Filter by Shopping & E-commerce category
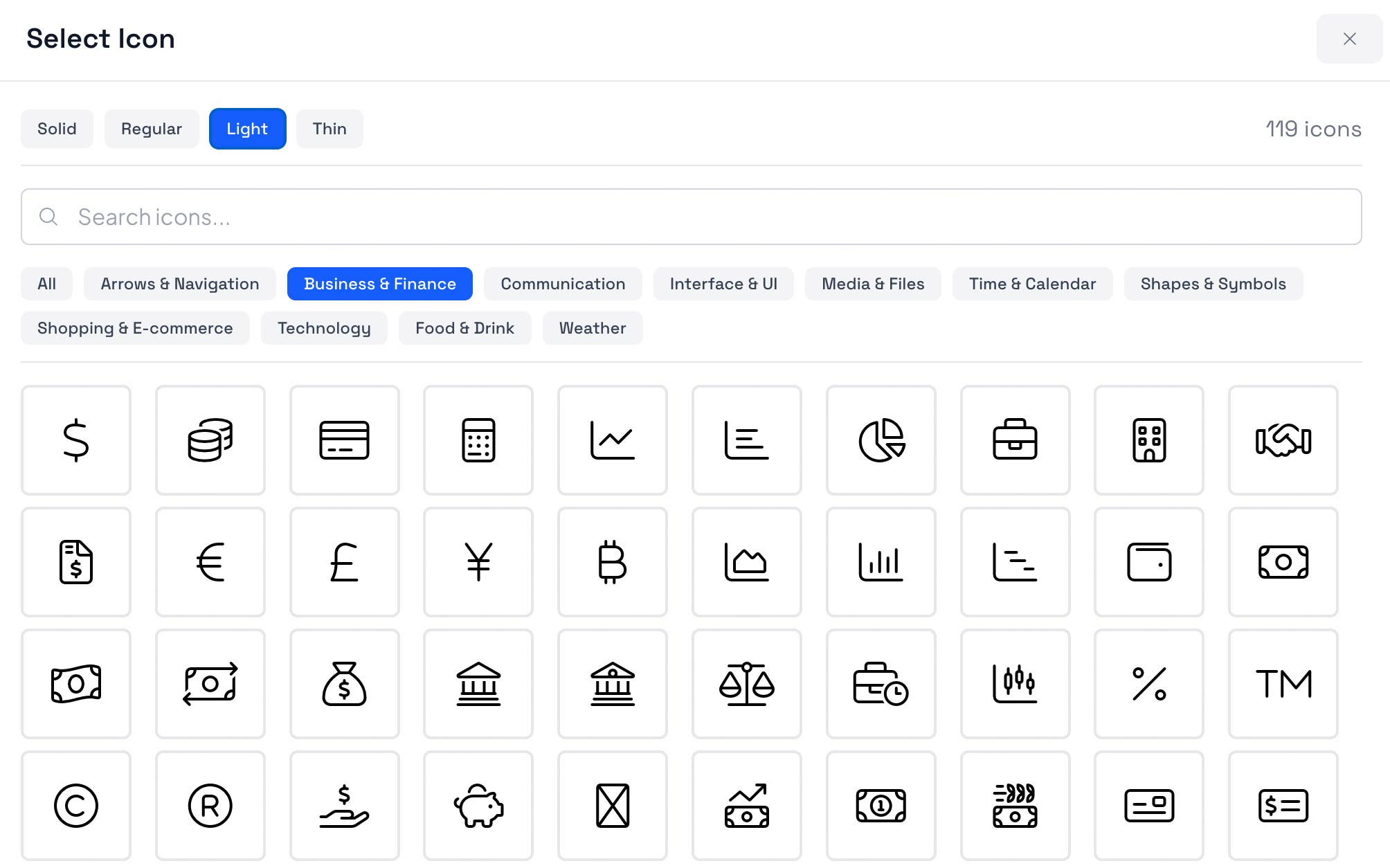The width and height of the screenshot is (1390, 868). [x=135, y=328]
